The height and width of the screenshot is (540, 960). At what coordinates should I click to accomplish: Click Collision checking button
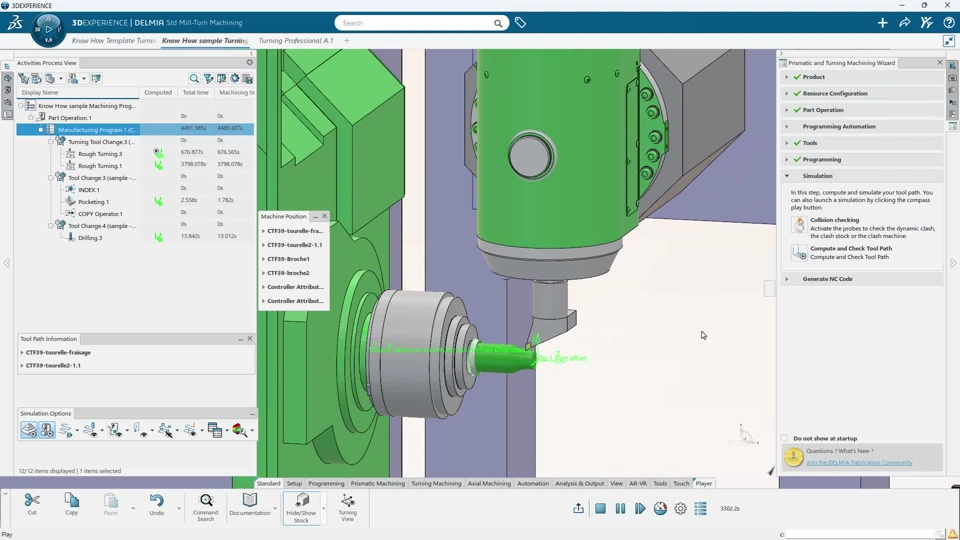click(799, 224)
